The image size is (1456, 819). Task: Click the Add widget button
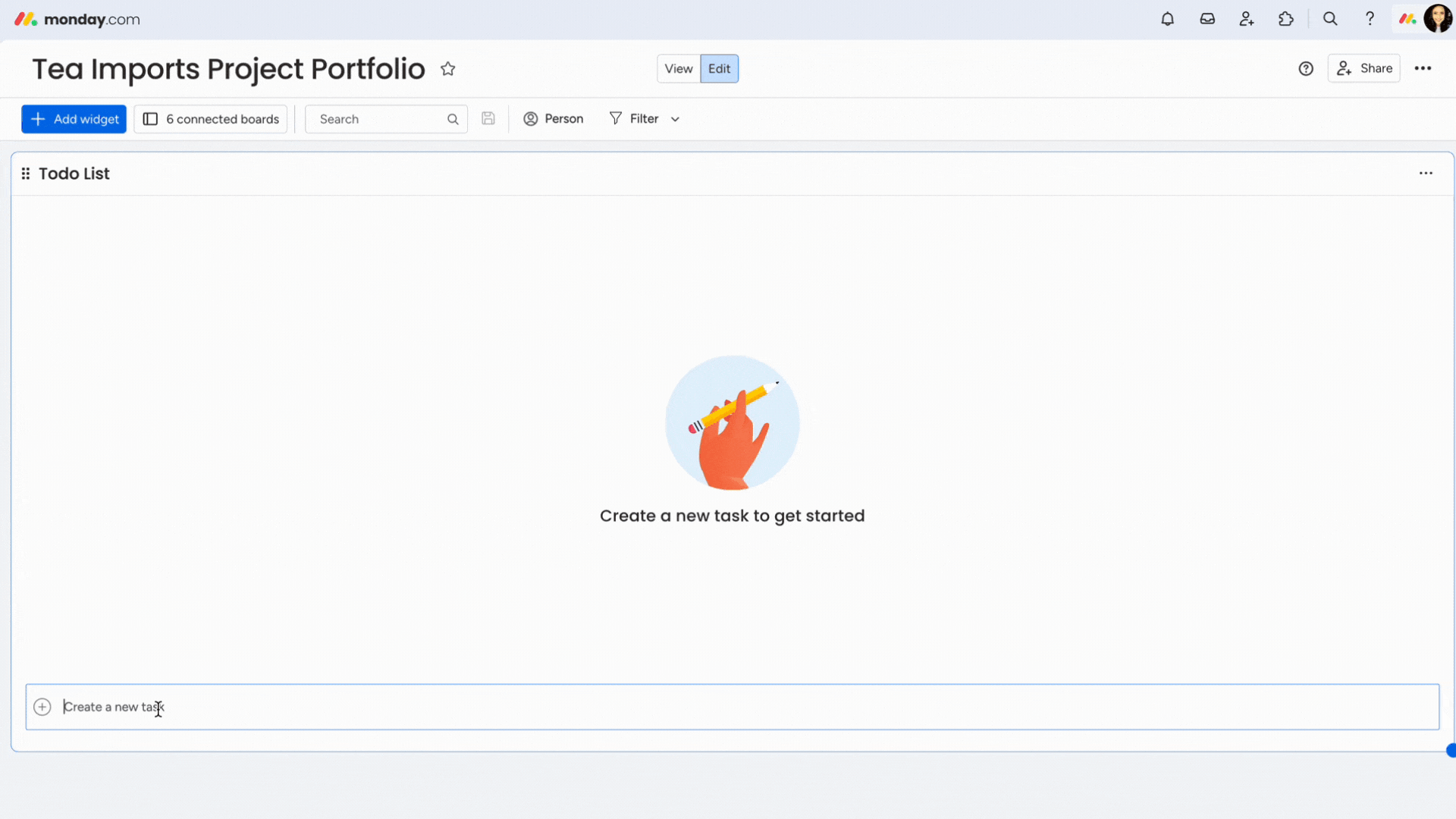pyautogui.click(x=75, y=119)
